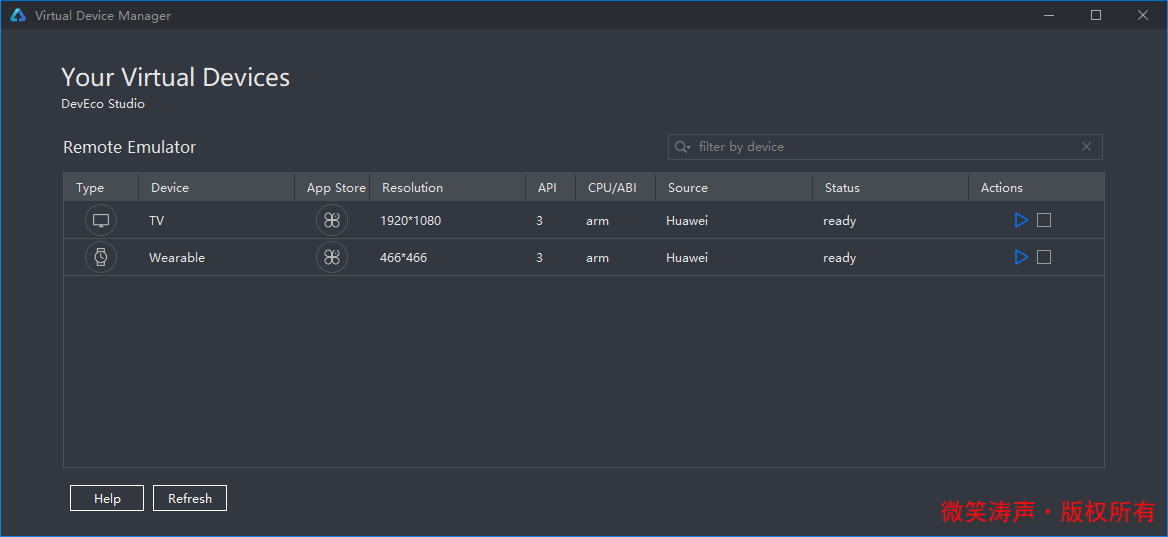Click the search magnifier dropdown icon
This screenshot has width=1168, height=537.
pos(683,147)
